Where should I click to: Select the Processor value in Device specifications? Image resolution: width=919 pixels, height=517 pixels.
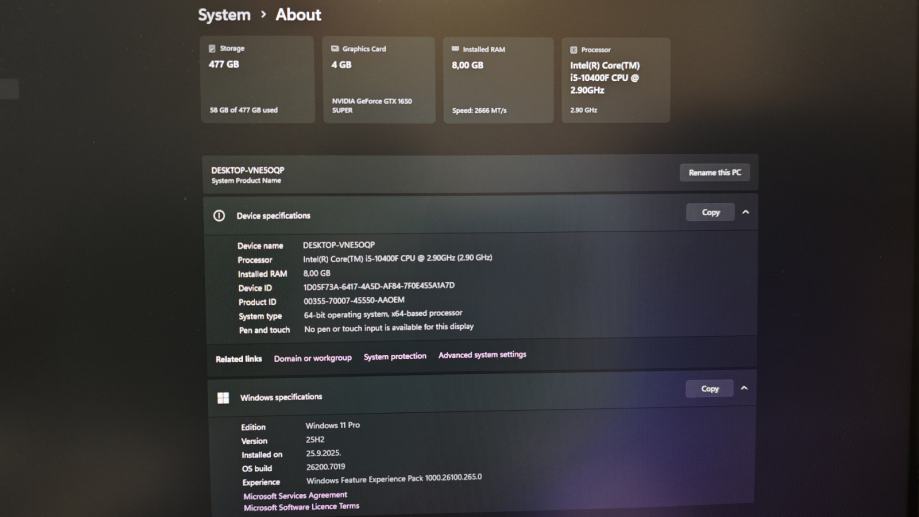click(397, 258)
